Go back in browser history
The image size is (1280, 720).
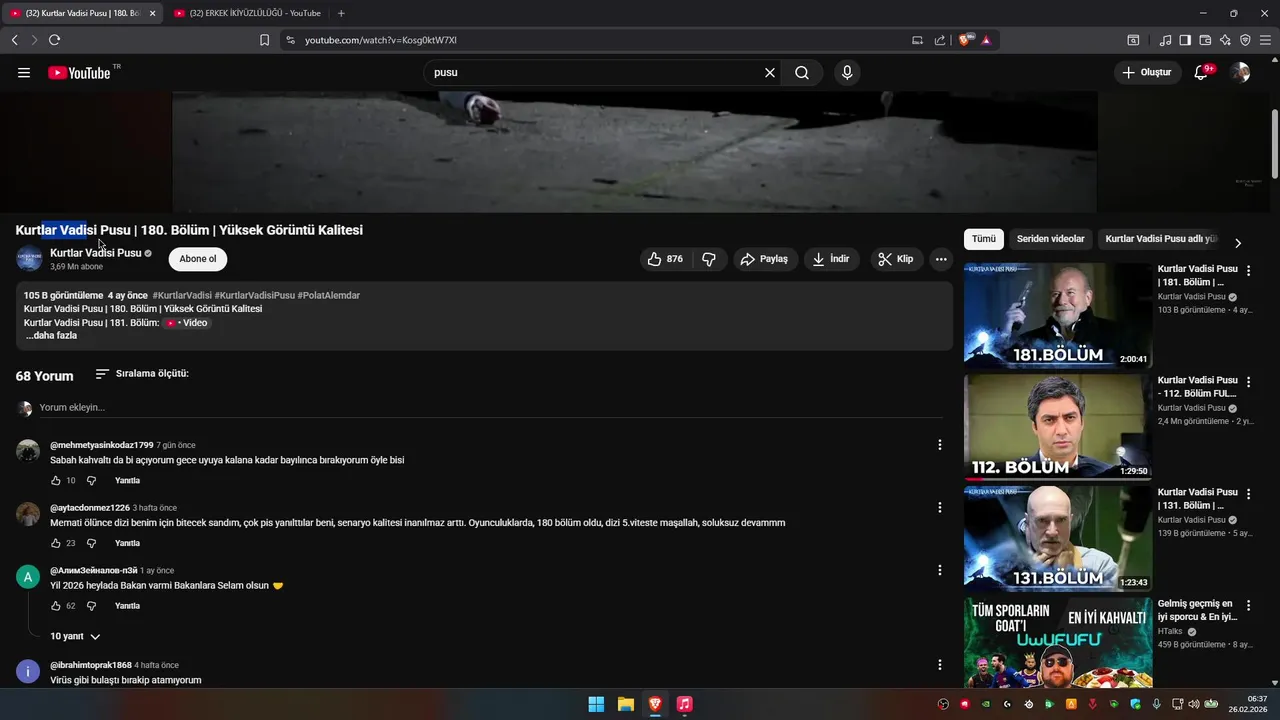tap(14, 40)
